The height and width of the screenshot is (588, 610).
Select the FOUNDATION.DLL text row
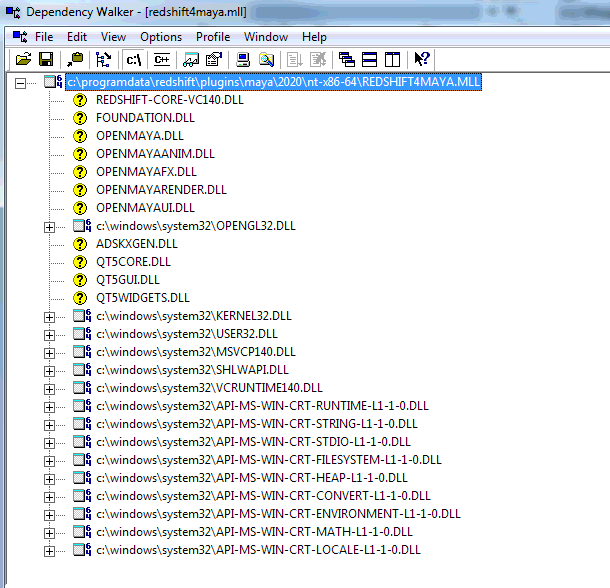pyautogui.click(x=145, y=118)
